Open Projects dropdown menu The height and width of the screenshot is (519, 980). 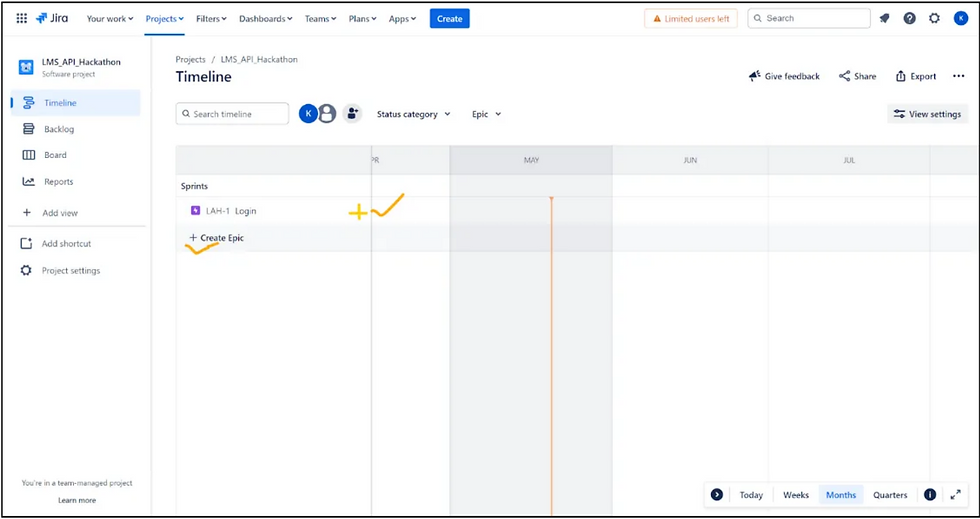click(164, 19)
